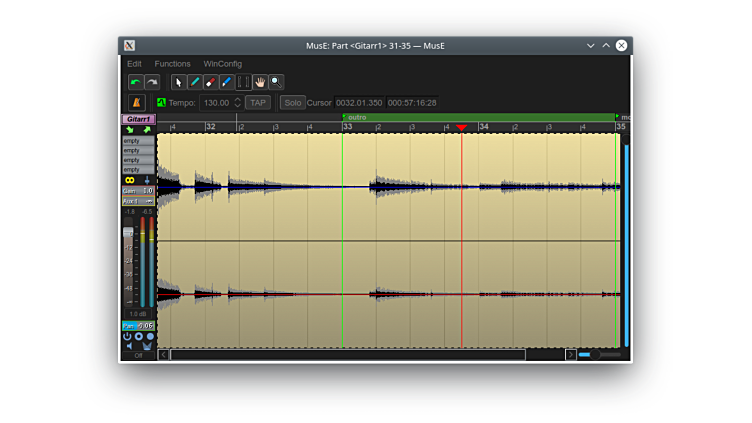Open the WinConfig menu

point(222,64)
